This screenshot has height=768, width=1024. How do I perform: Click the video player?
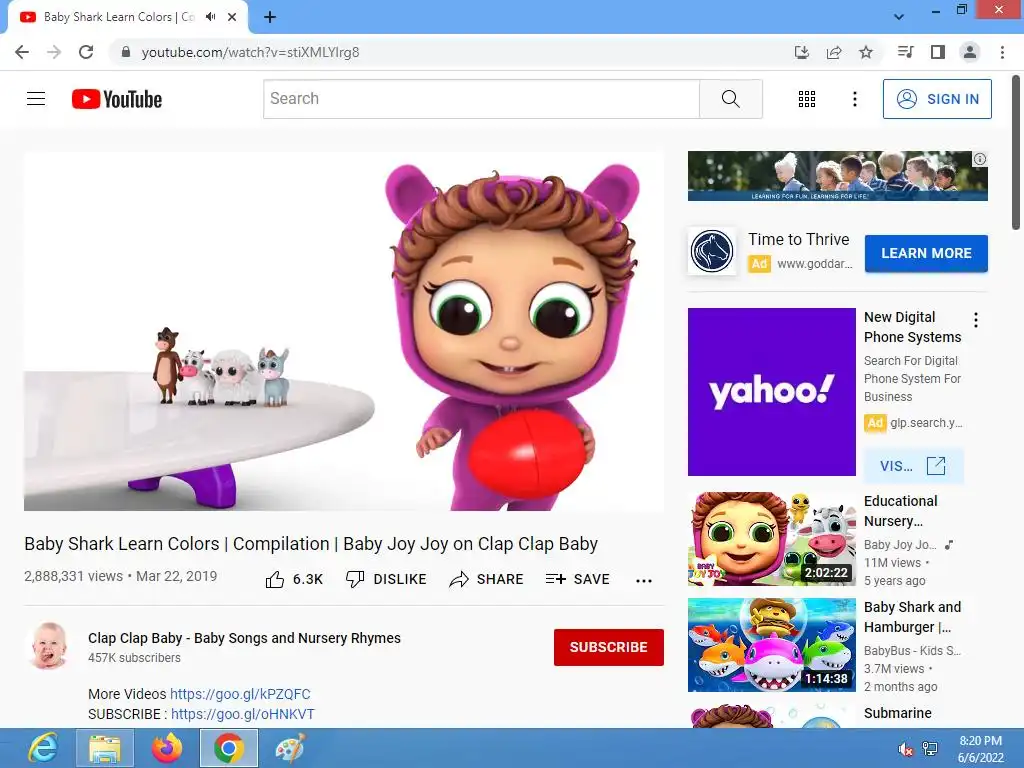pos(344,331)
